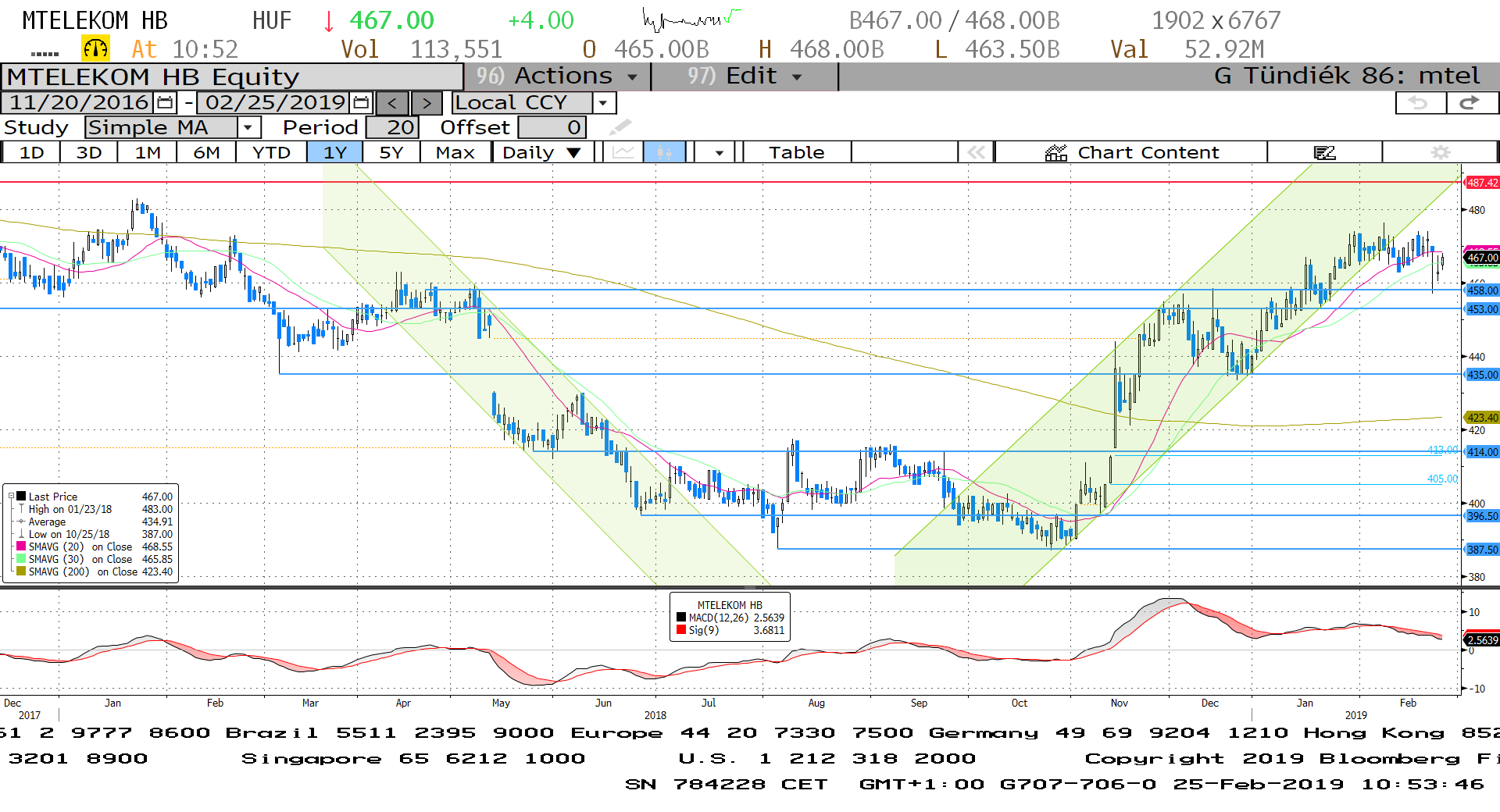This screenshot has height=812, width=1500.
Task: Click the black Last Price color swatch
Action: coord(21,497)
